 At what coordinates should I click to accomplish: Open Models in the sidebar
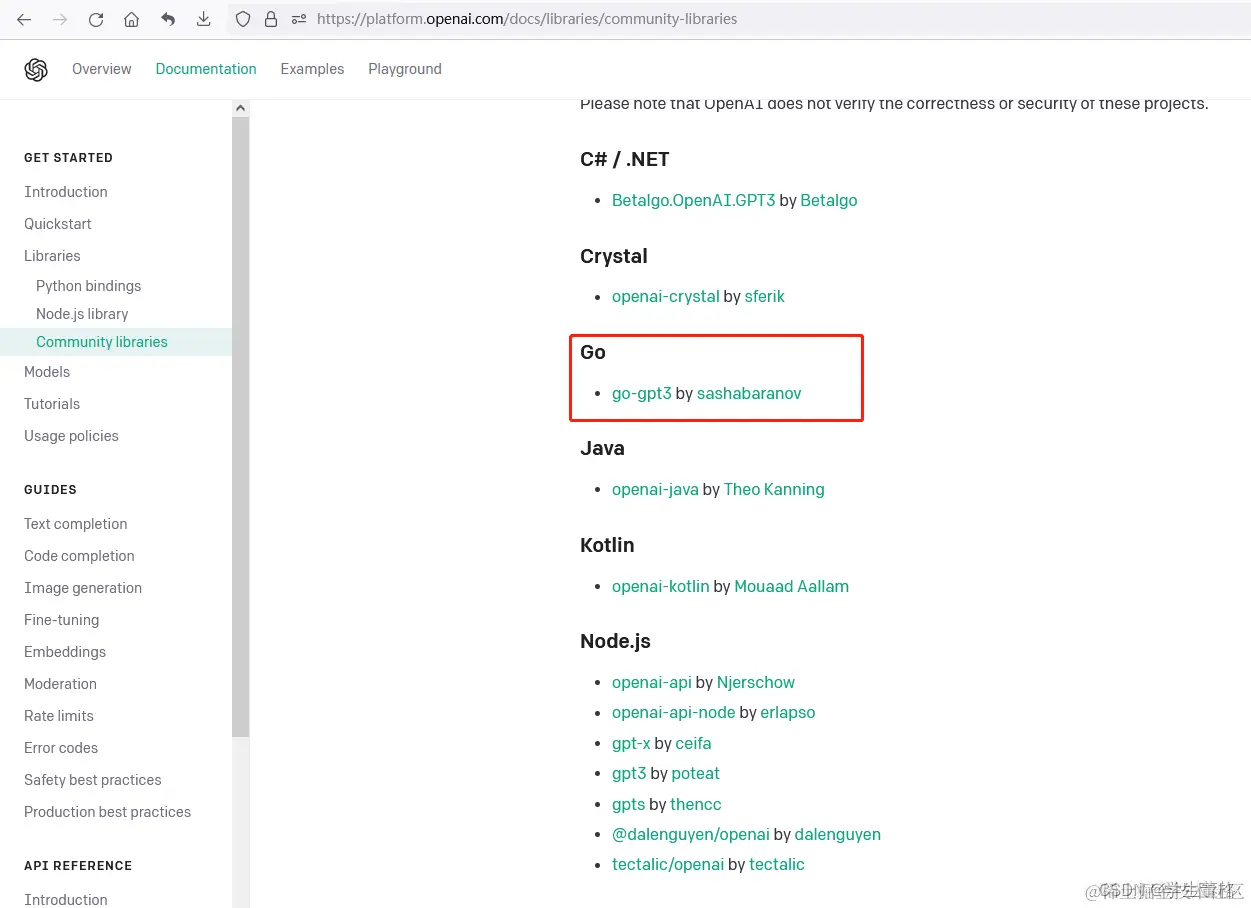tap(47, 372)
